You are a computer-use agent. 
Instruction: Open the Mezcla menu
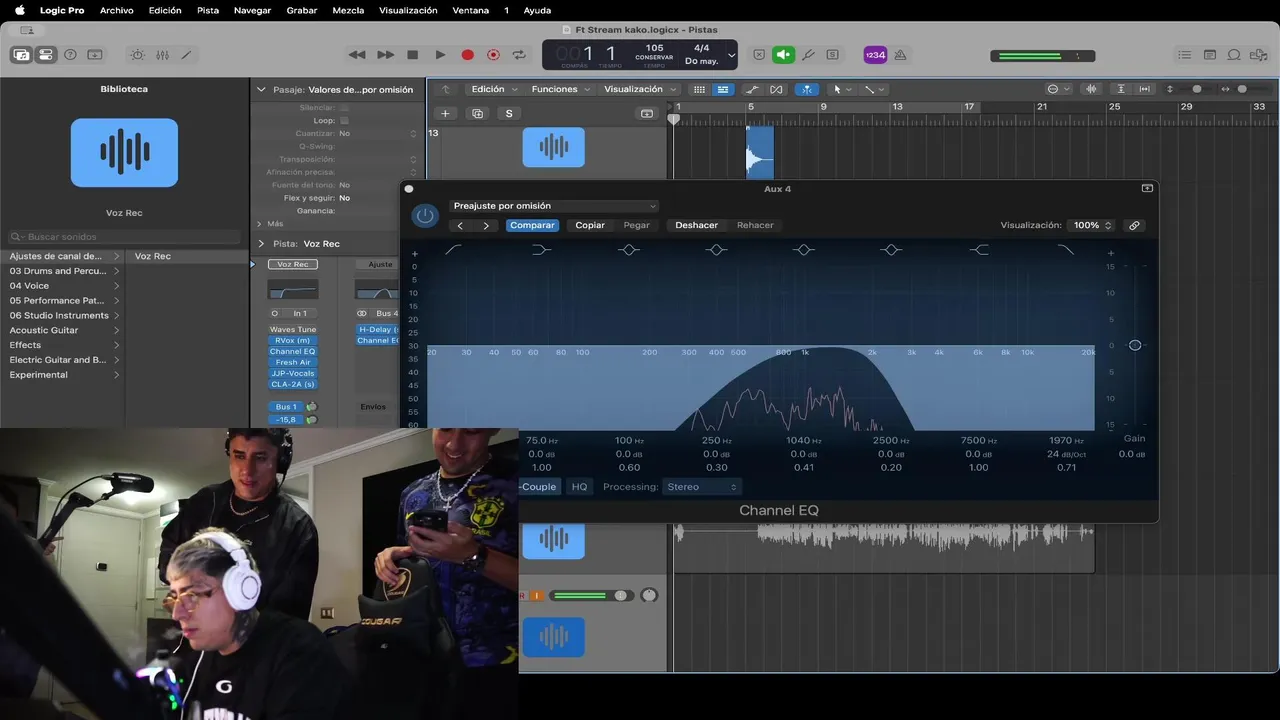point(348,10)
